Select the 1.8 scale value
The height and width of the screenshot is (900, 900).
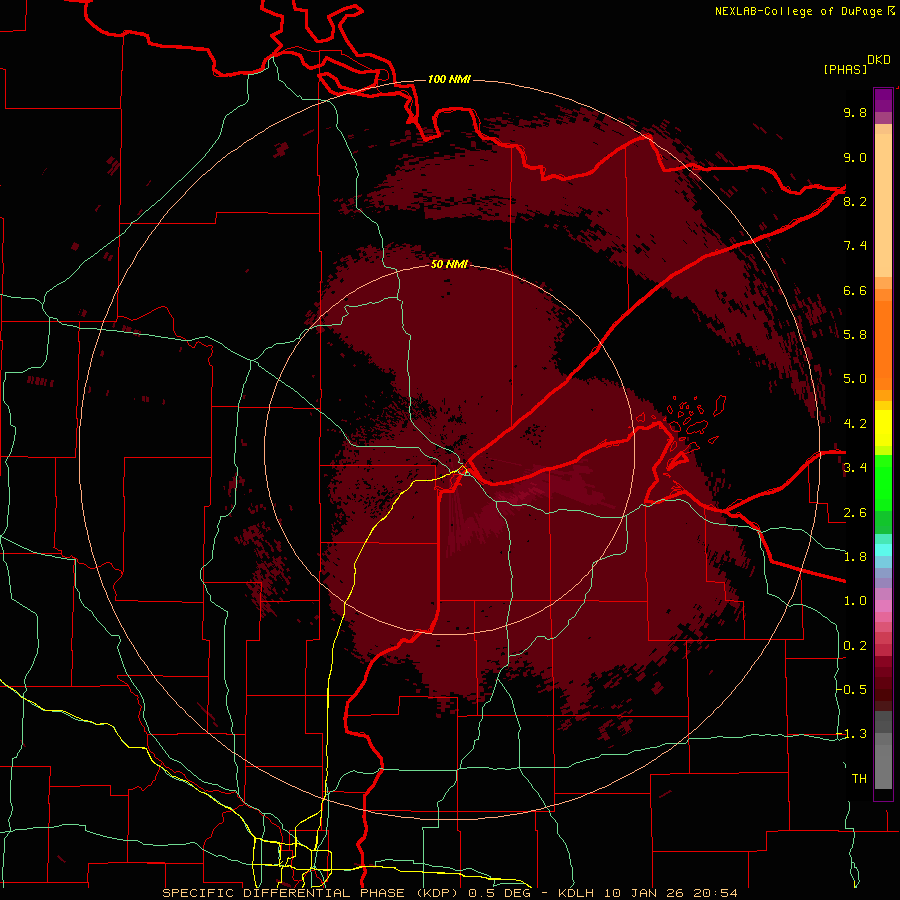coord(855,557)
